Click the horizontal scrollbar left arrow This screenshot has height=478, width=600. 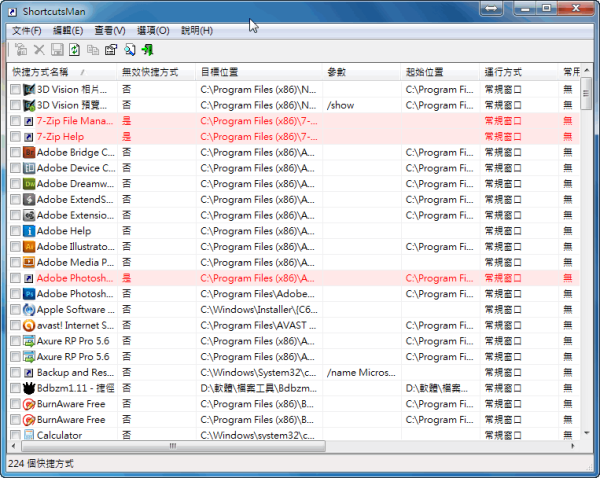[x=14, y=446]
